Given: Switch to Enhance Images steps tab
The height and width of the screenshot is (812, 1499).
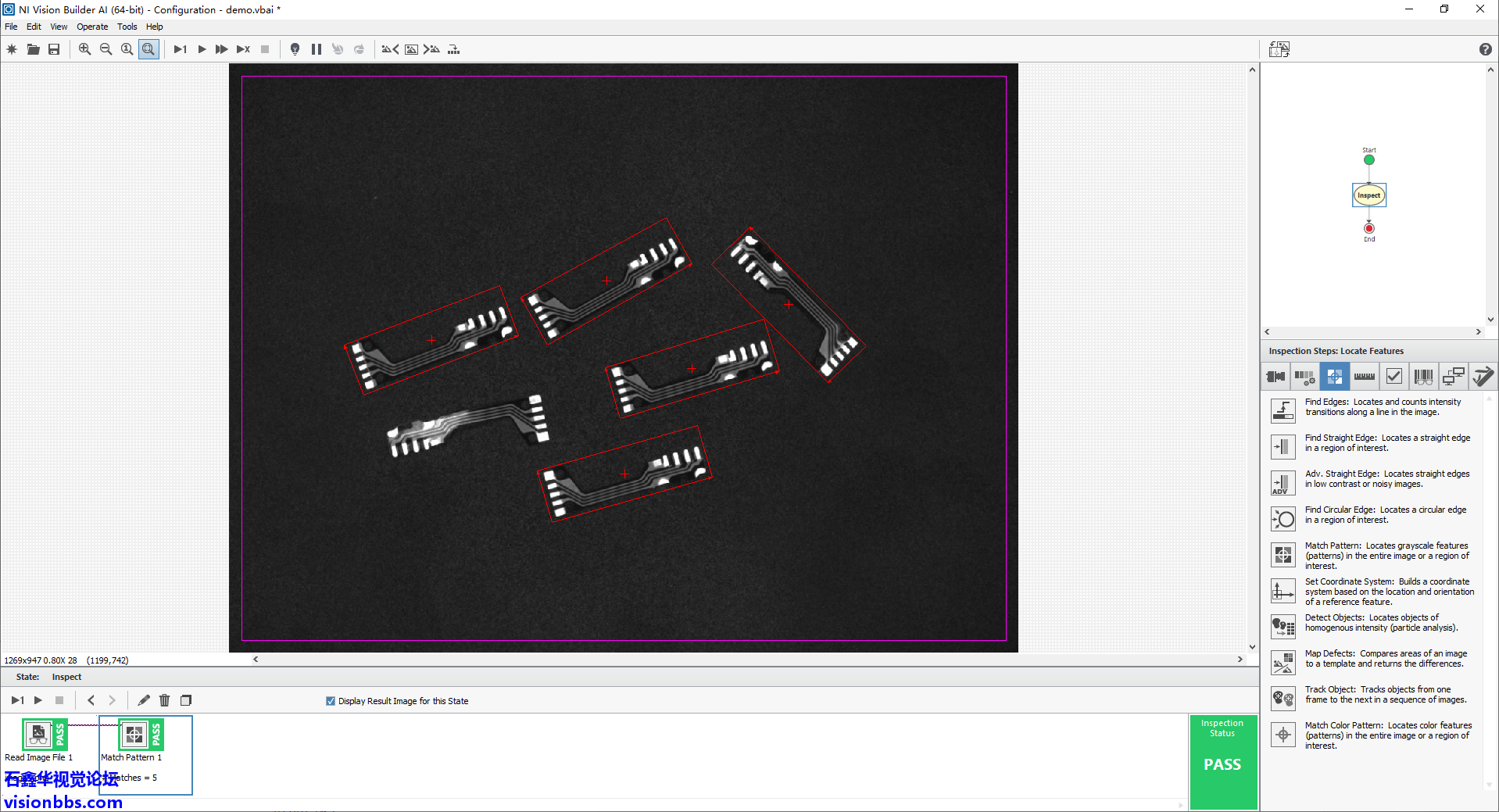Looking at the screenshot, I should pos(1304,377).
